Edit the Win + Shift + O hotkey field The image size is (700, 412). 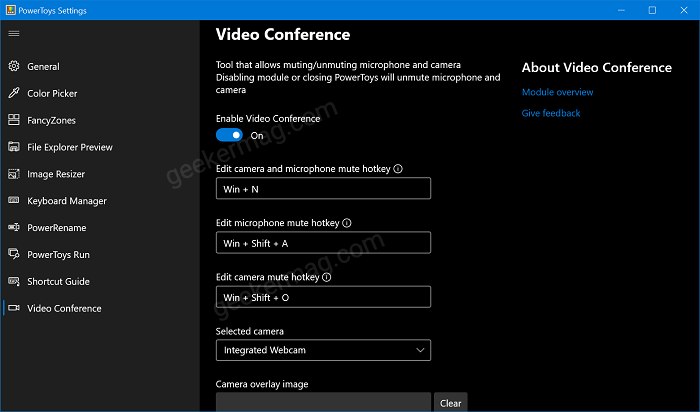[x=323, y=297]
